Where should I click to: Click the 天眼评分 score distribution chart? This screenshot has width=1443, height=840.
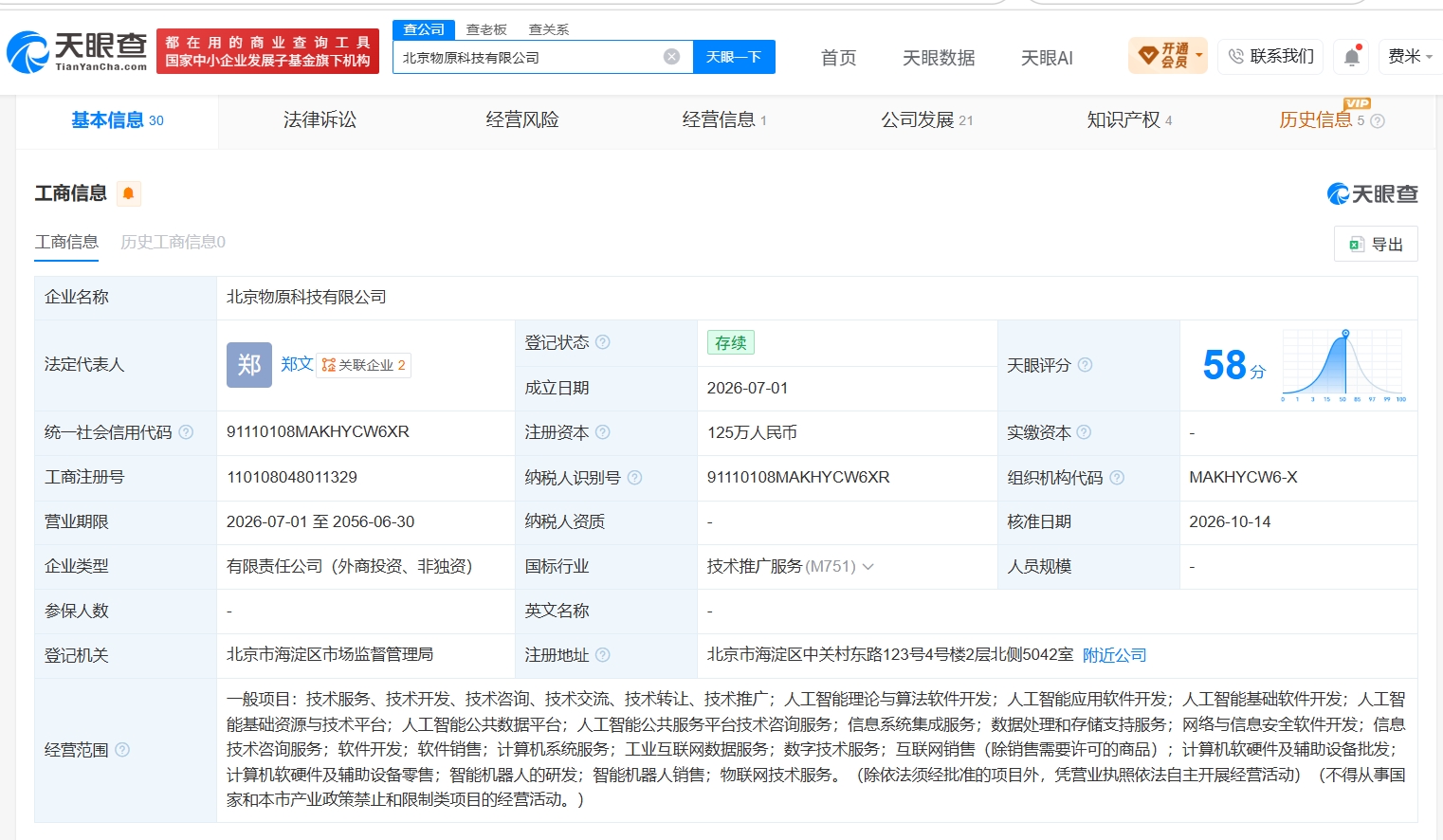click(x=1343, y=365)
